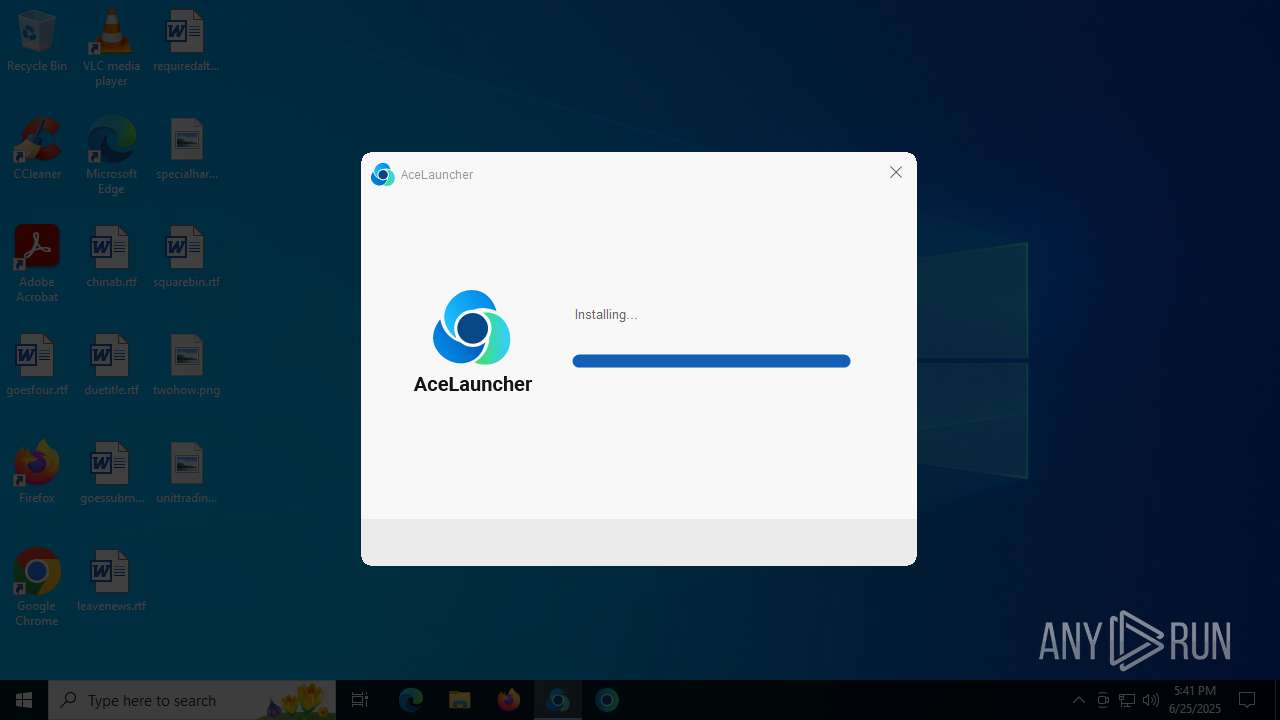The image size is (1280, 720).
Task: Click the installing progress bar
Action: click(x=711, y=361)
